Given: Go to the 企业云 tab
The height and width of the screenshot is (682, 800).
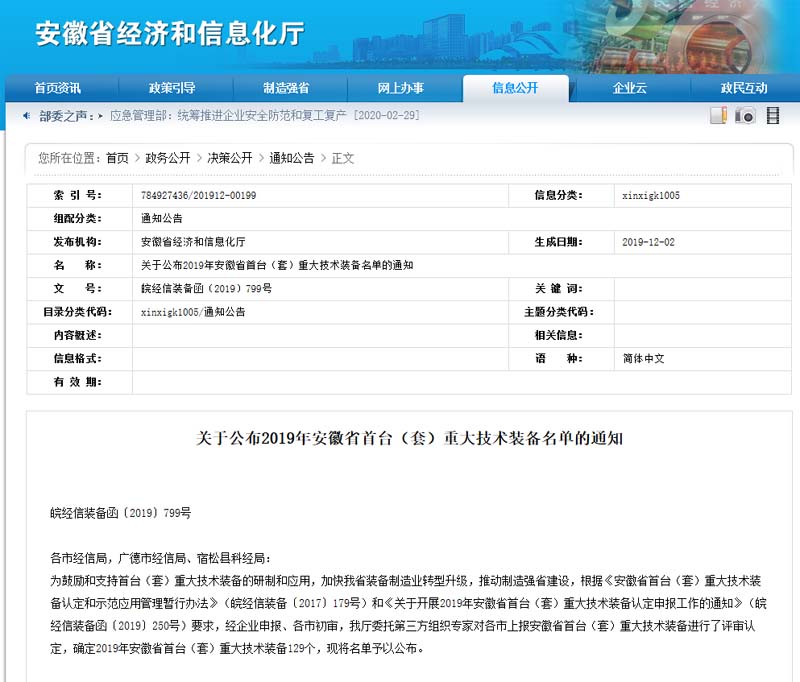Looking at the screenshot, I should pos(629,88).
